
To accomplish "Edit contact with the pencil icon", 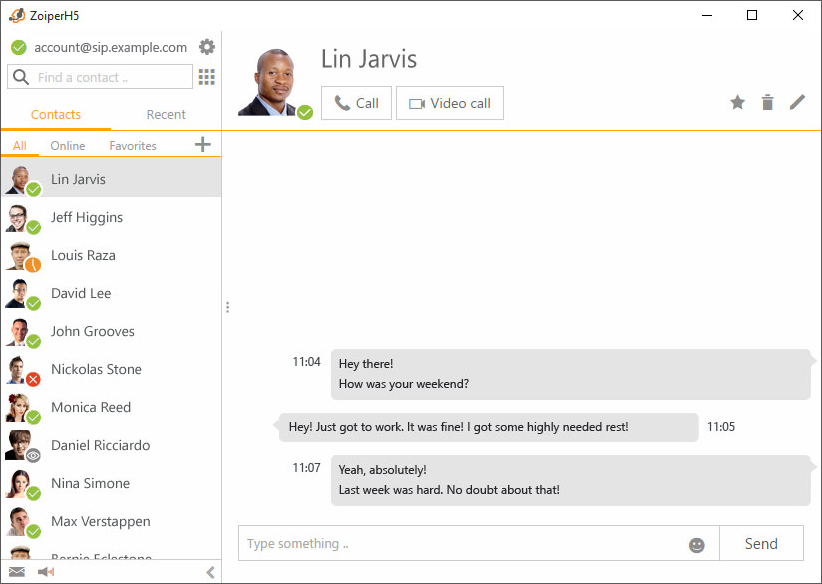I will click(x=797, y=102).
